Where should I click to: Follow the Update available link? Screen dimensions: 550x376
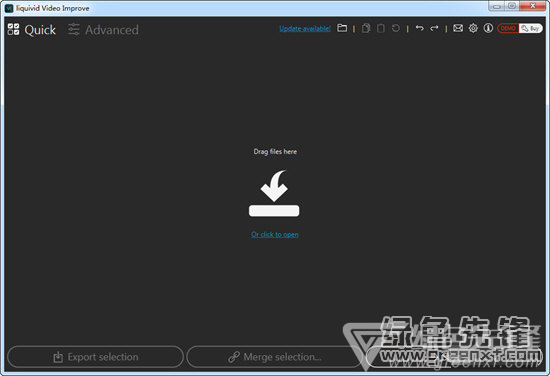305,29
